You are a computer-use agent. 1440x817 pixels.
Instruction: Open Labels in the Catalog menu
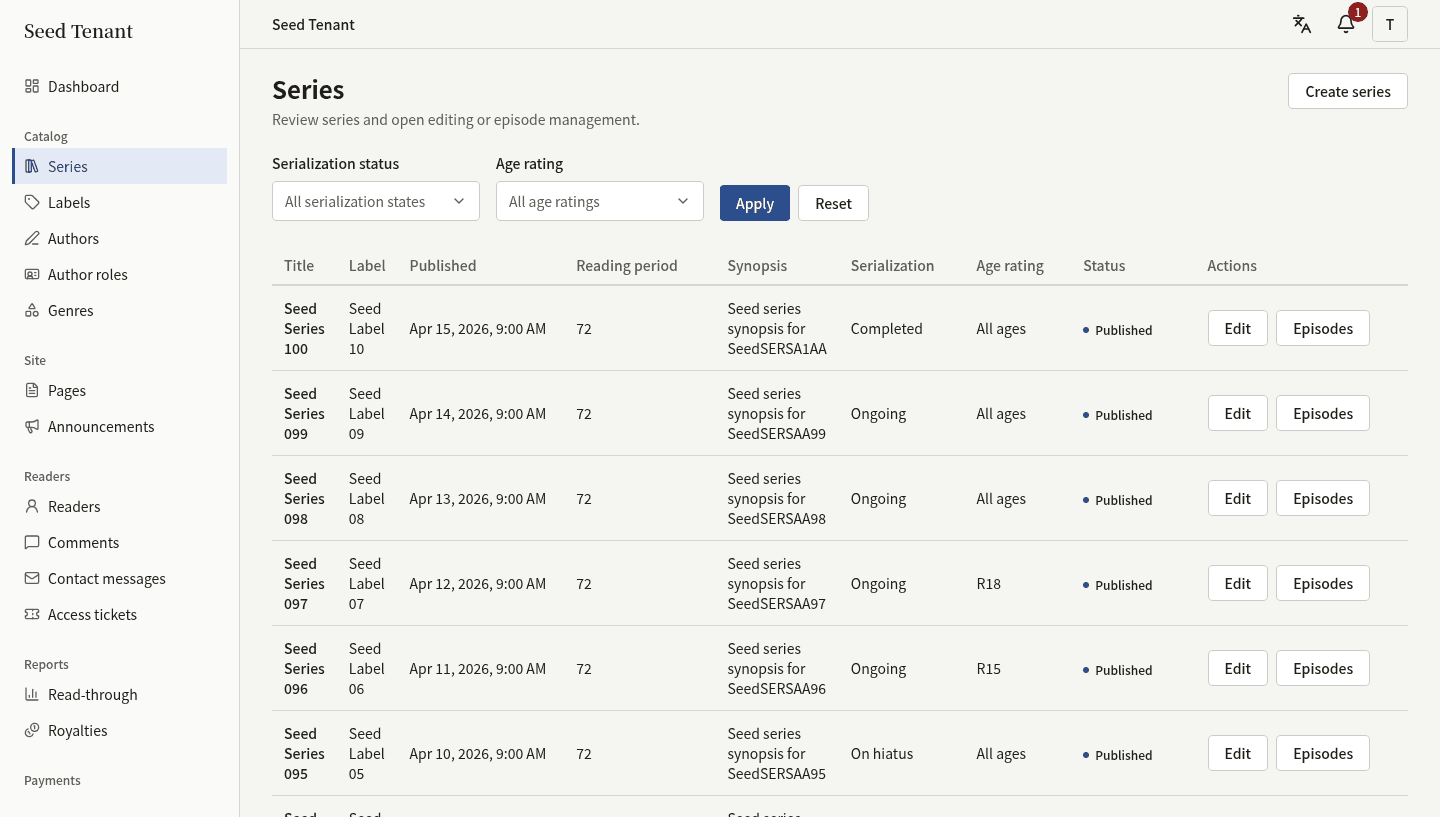coord(120,202)
